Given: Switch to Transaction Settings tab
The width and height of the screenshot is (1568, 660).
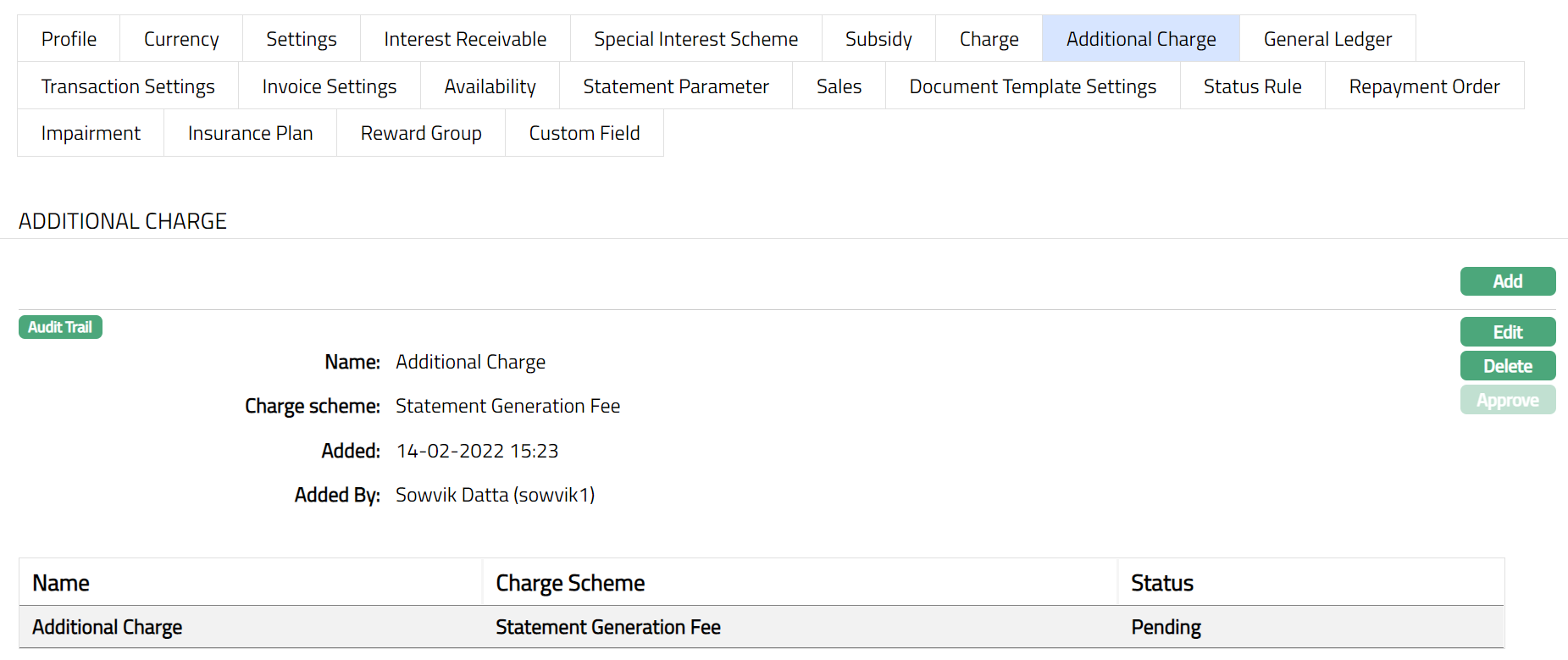Looking at the screenshot, I should click(x=128, y=86).
